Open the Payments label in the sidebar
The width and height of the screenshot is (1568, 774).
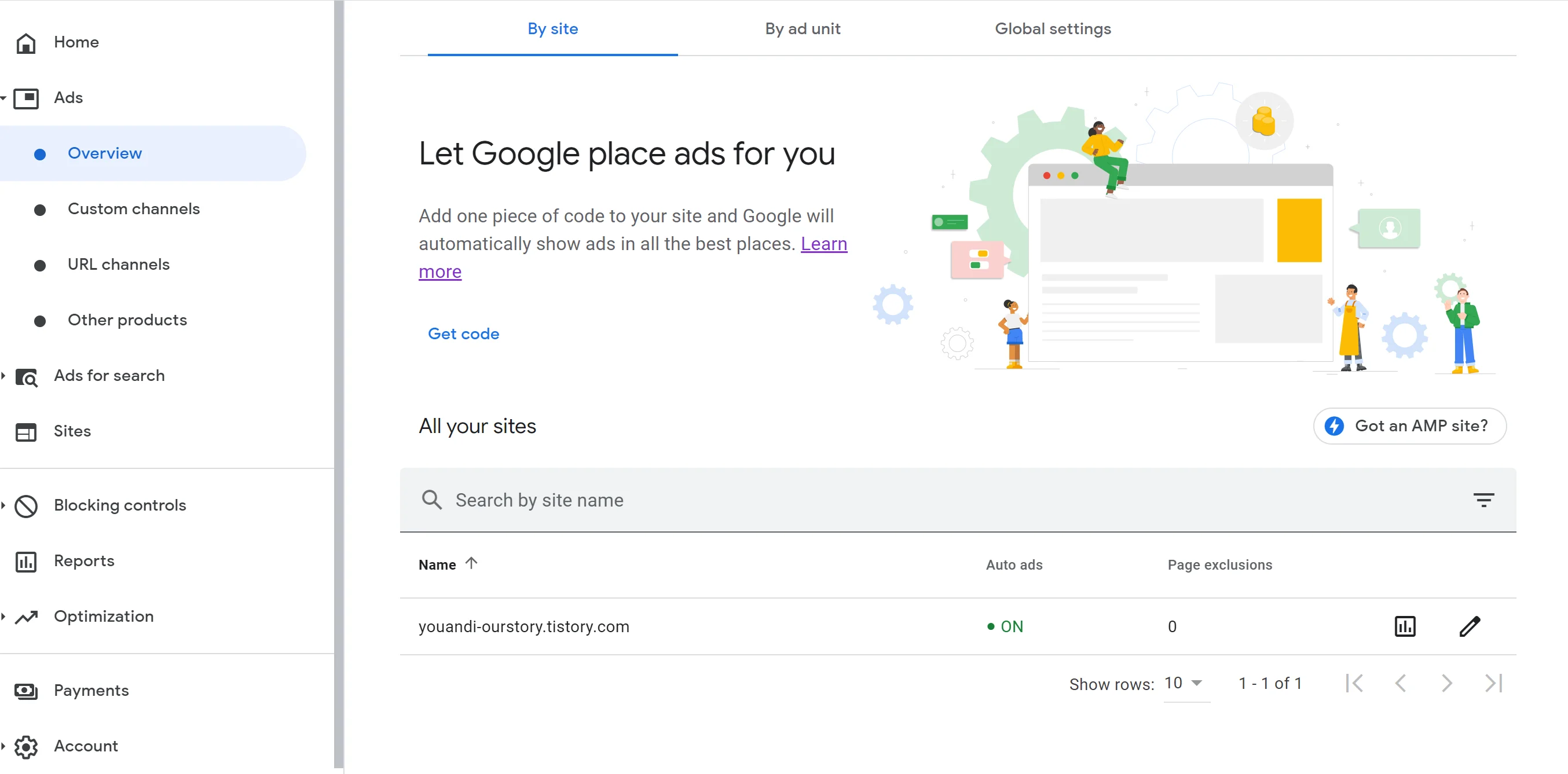[91, 691]
